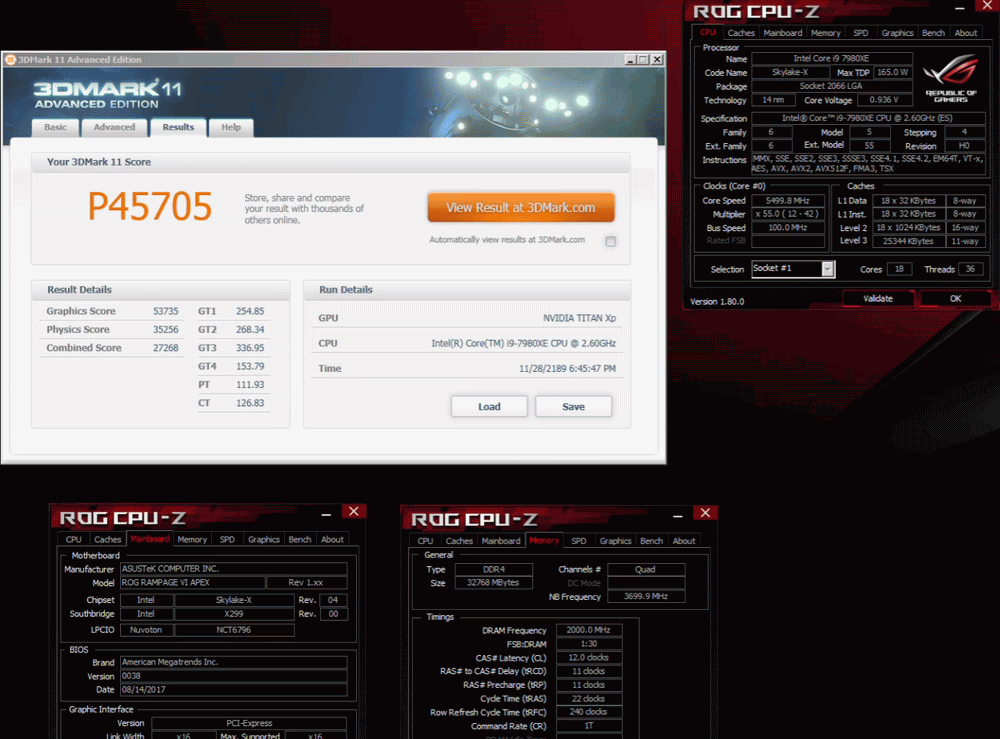The image size is (1000, 739).
Task: Click the Save button in Run Details
Action: coord(573,407)
